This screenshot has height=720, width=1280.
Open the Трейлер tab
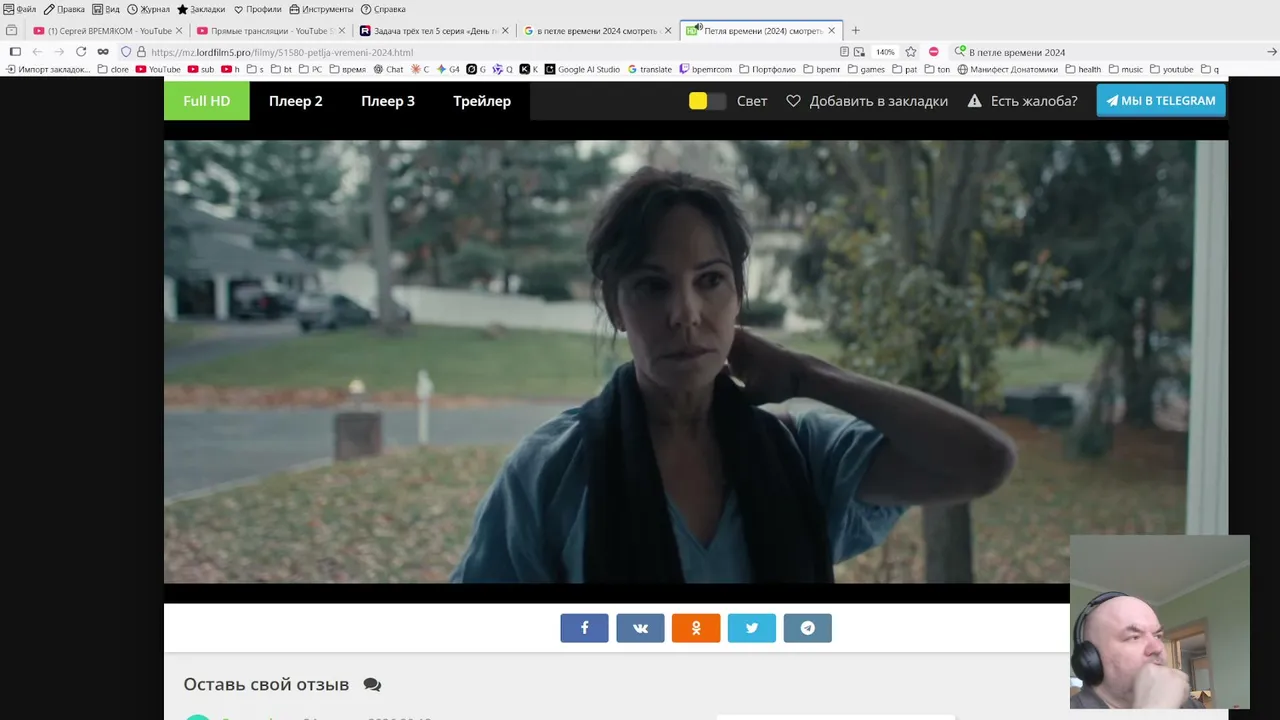point(482,101)
